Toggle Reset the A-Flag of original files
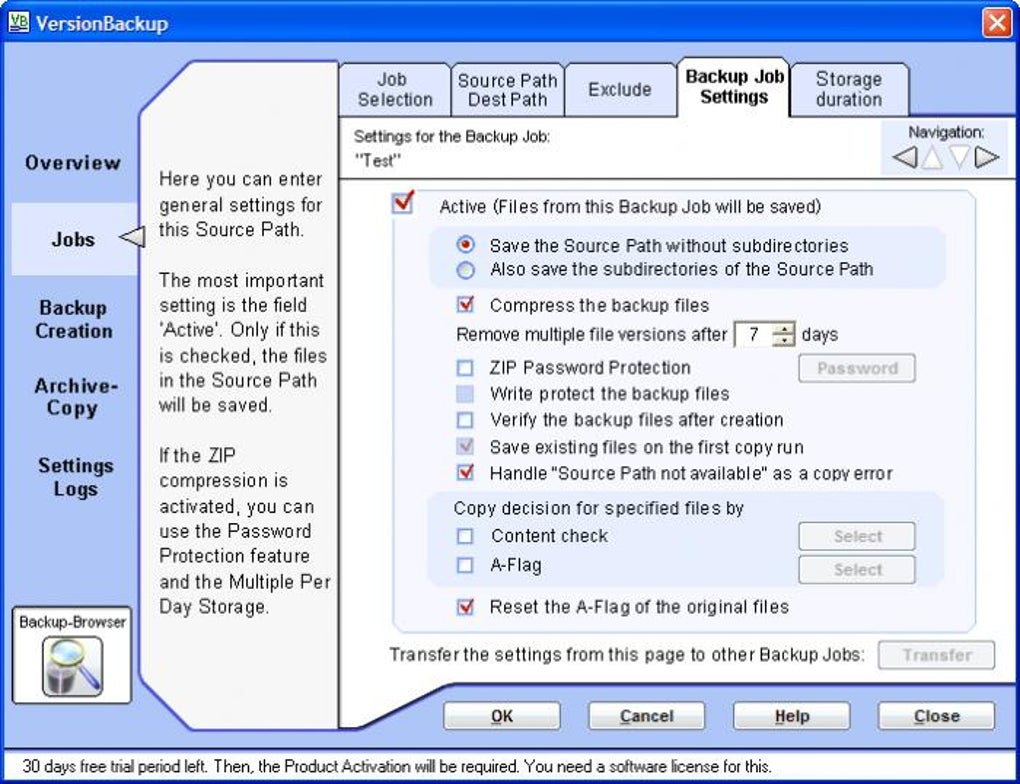 click(465, 607)
